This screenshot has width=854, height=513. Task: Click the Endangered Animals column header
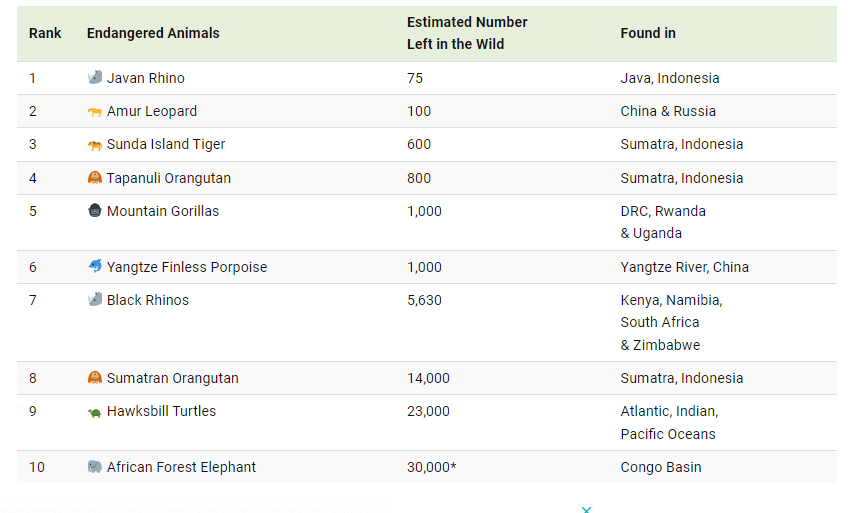tap(153, 33)
